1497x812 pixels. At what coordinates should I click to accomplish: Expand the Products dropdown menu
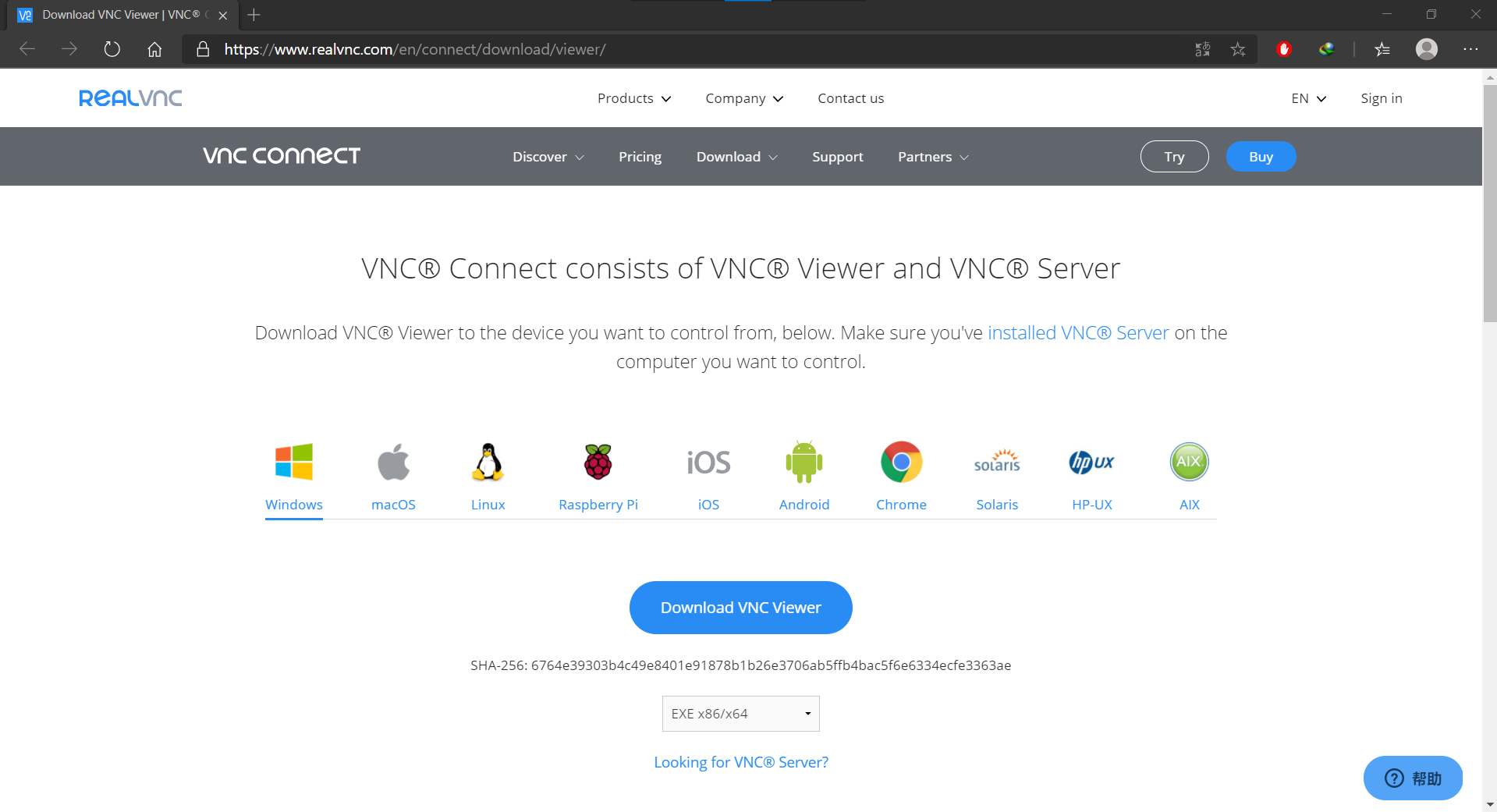tap(634, 98)
